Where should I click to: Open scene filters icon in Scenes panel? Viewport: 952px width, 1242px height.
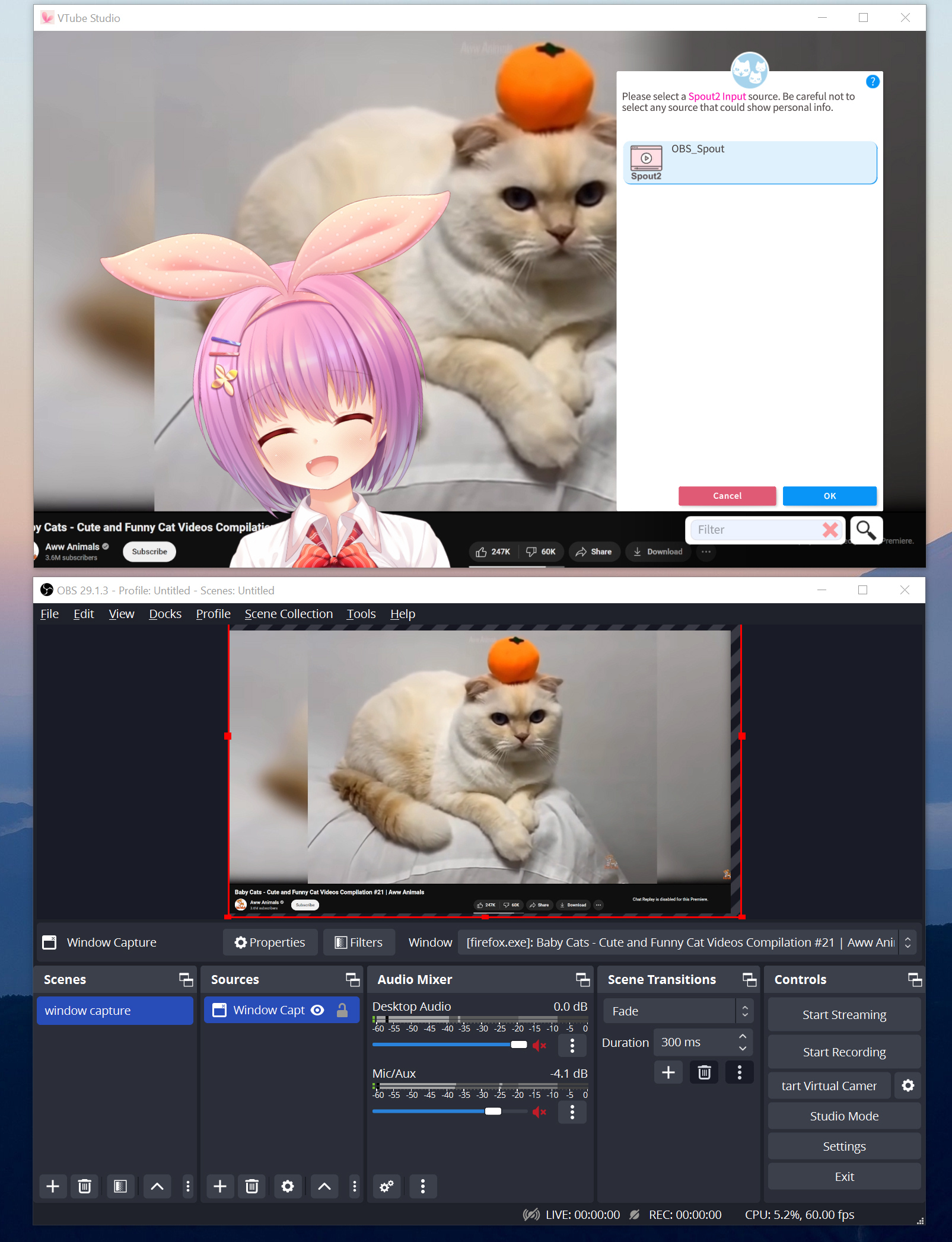click(120, 1186)
